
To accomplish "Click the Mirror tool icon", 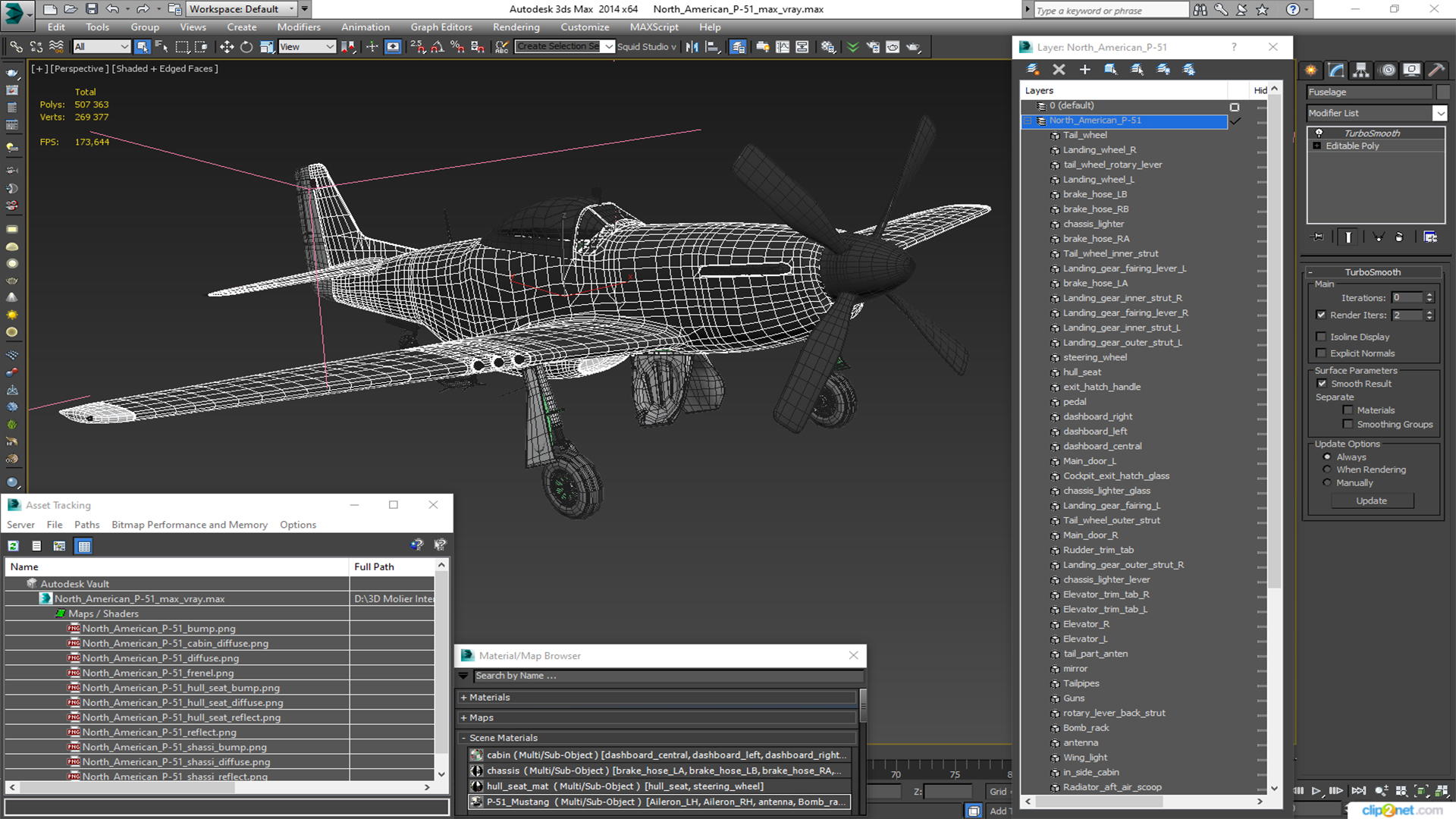I will coord(692,47).
